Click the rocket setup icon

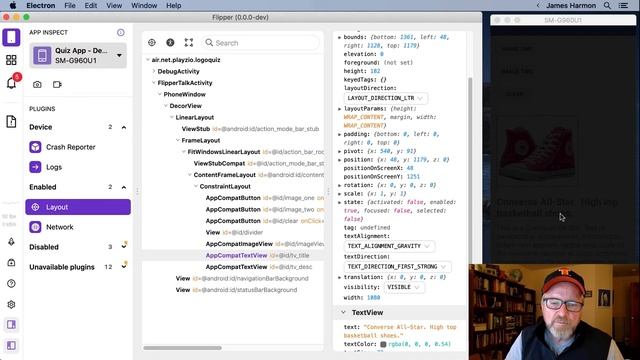tap(11, 242)
